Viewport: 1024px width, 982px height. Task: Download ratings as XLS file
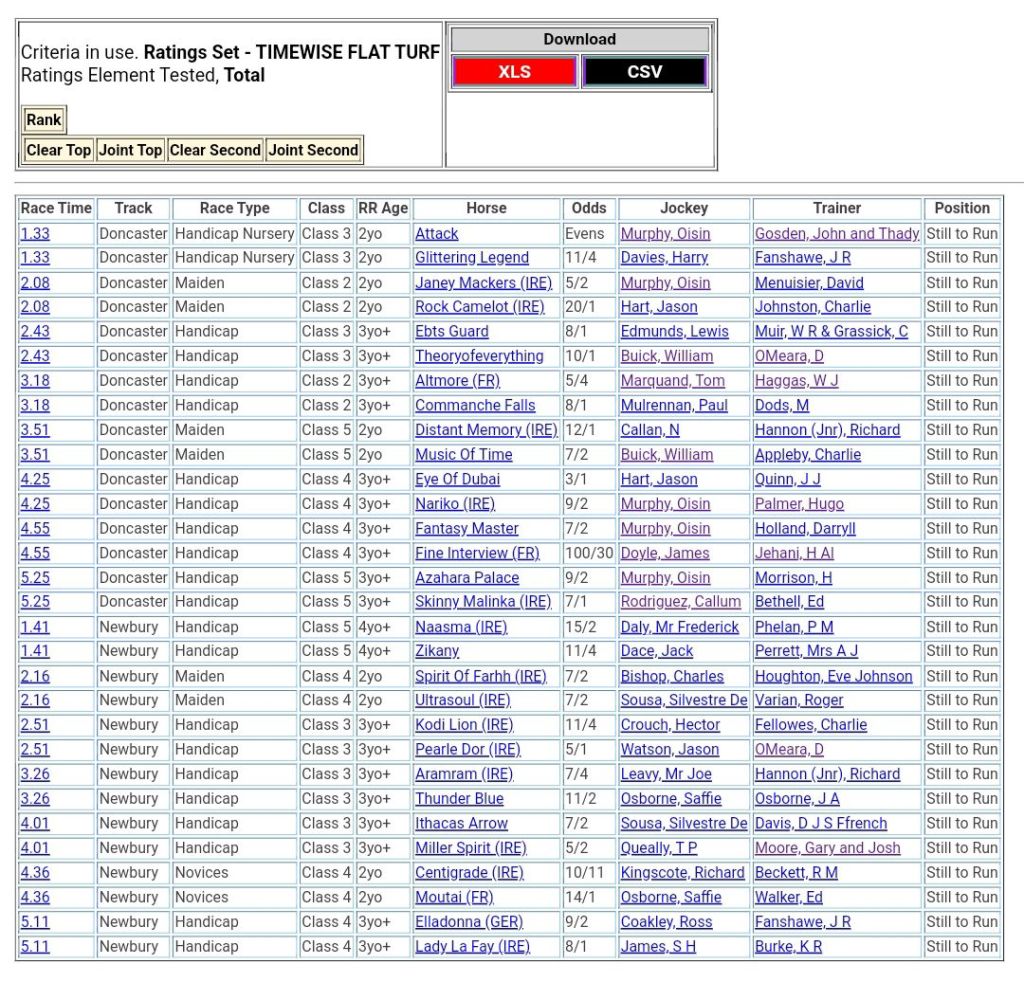tap(514, 72)
